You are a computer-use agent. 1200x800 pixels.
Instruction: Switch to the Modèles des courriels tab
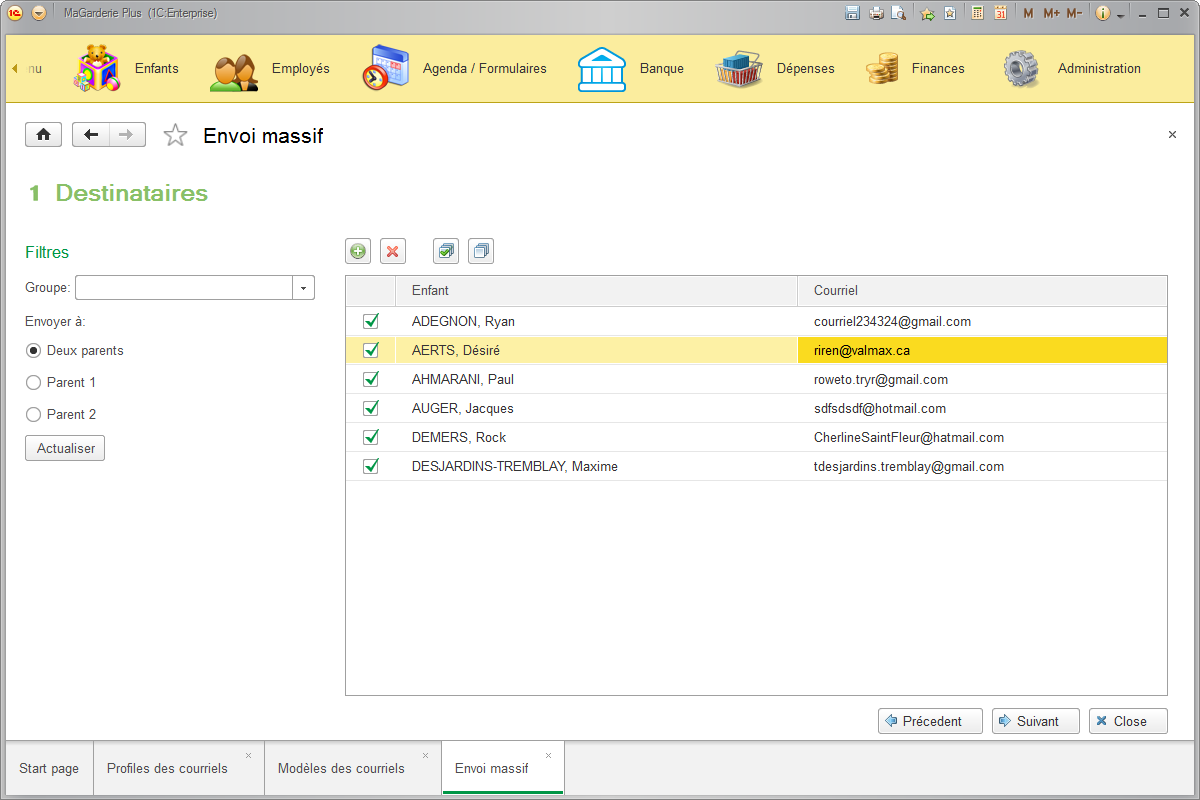click(341, 768)
